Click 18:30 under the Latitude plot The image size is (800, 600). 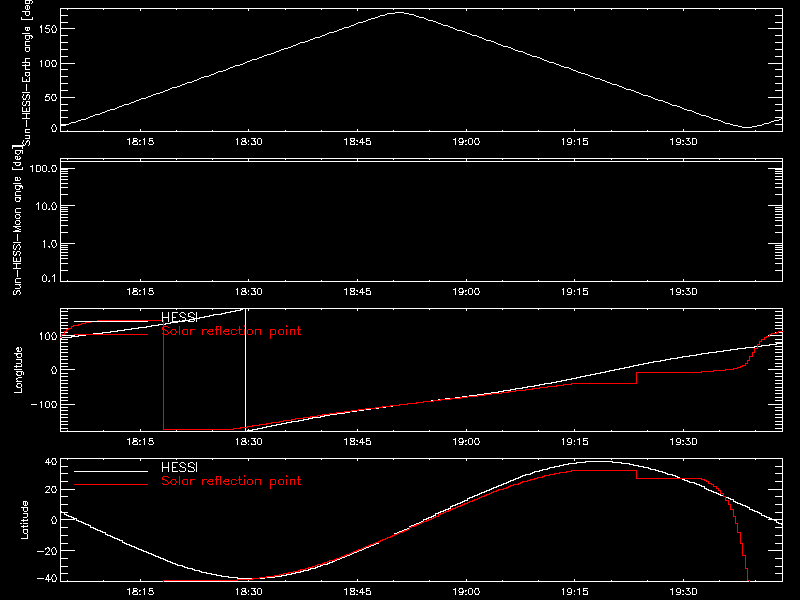pyautogui.click(x=249, y=592)
